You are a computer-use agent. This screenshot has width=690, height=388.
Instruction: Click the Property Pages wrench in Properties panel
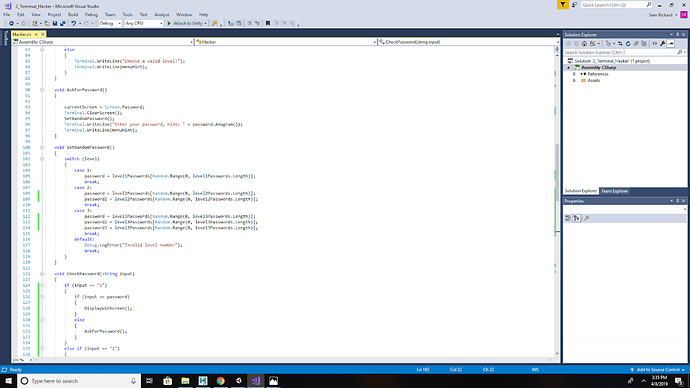[x=587, y=218]
